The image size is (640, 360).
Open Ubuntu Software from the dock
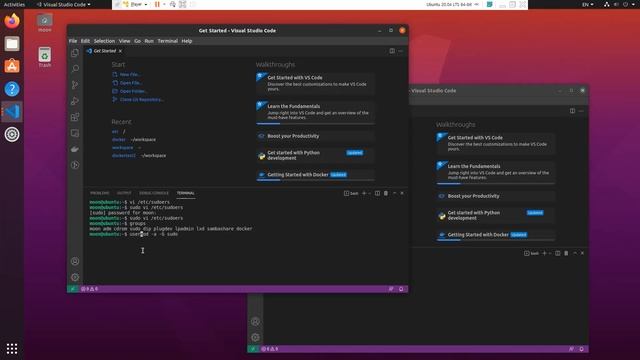[12, 66]
